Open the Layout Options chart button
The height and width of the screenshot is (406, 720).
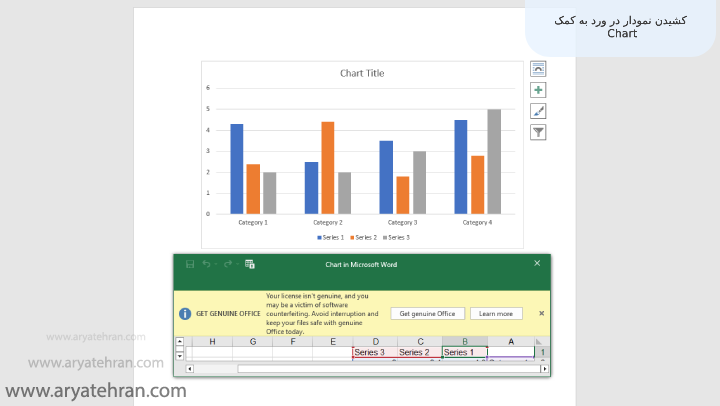539,69
